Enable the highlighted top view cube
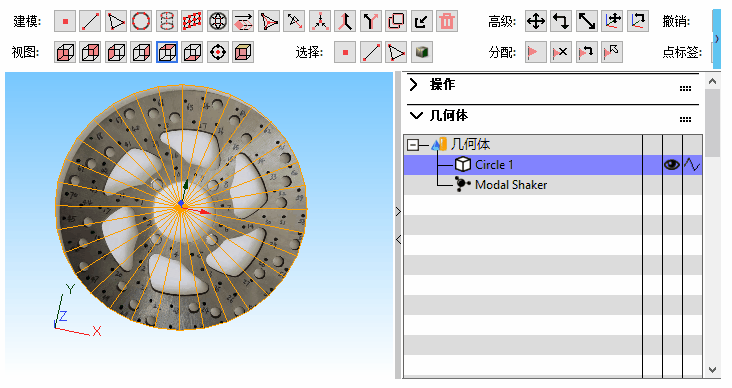732x388 pixels. point(167,52)
